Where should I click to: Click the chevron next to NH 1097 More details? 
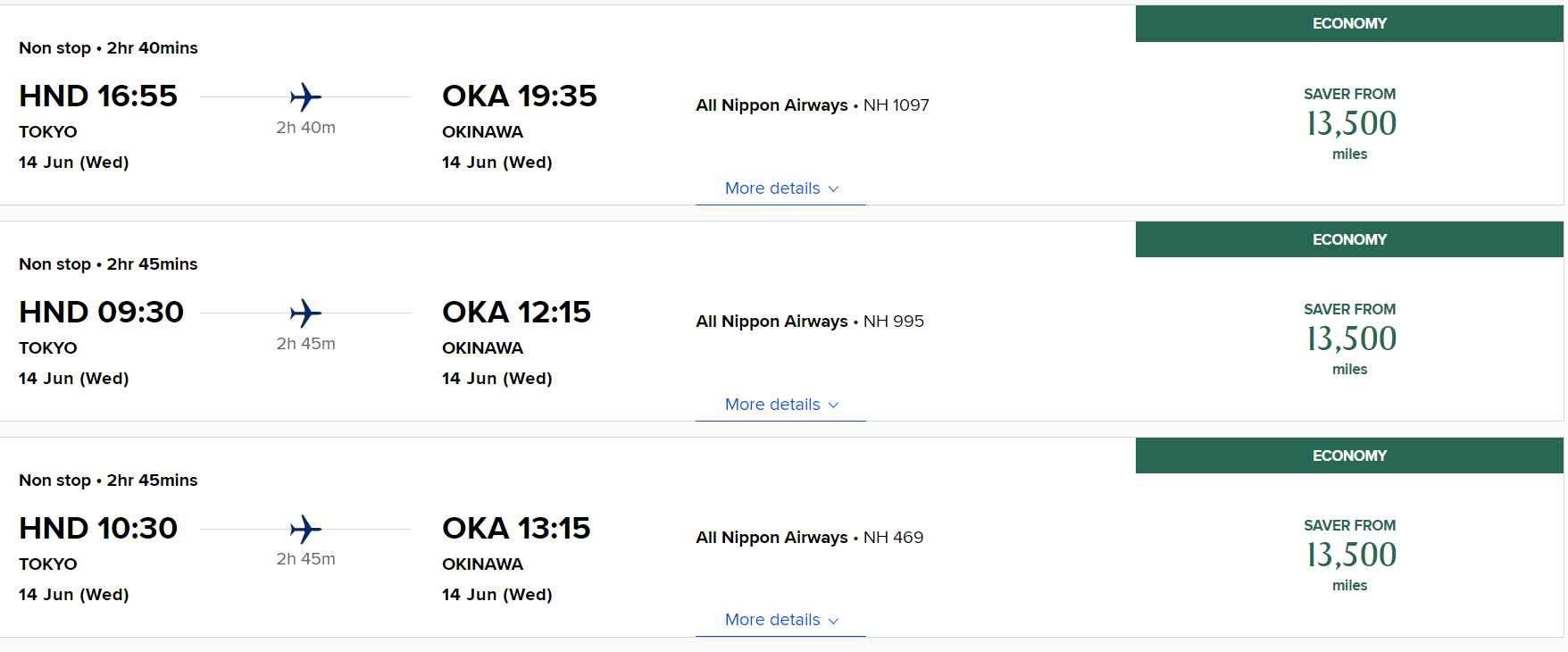click(833, 189)
